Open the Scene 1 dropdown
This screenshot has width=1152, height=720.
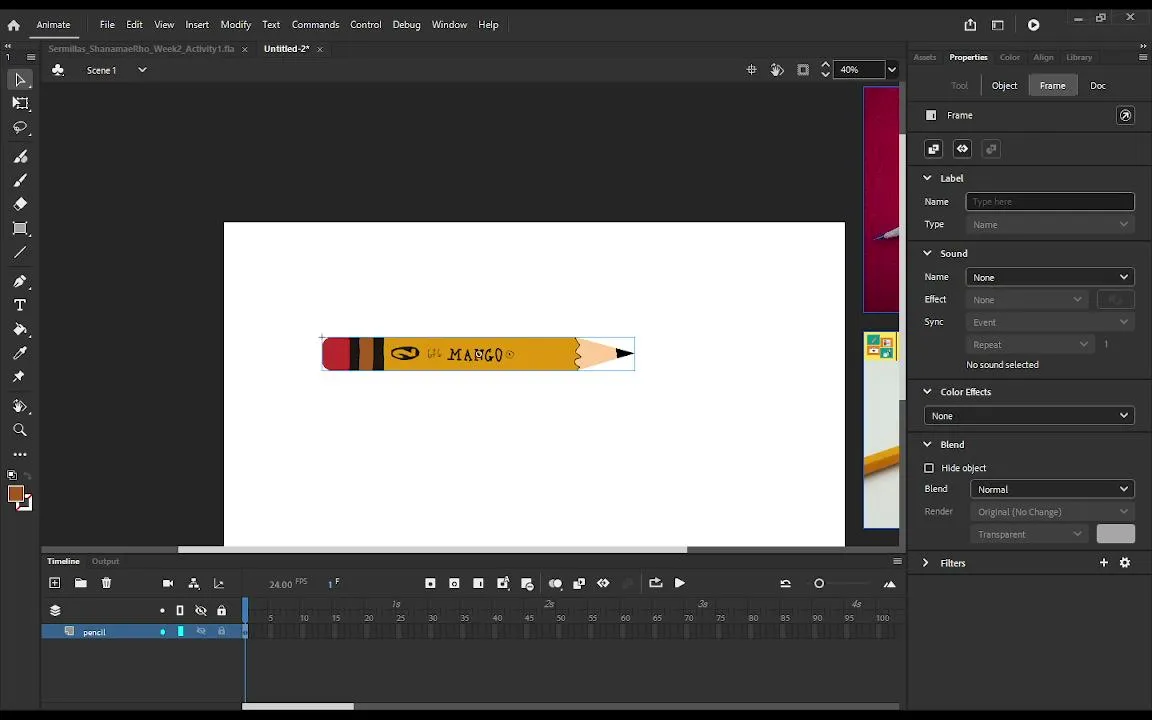click(x=142, y=71)
